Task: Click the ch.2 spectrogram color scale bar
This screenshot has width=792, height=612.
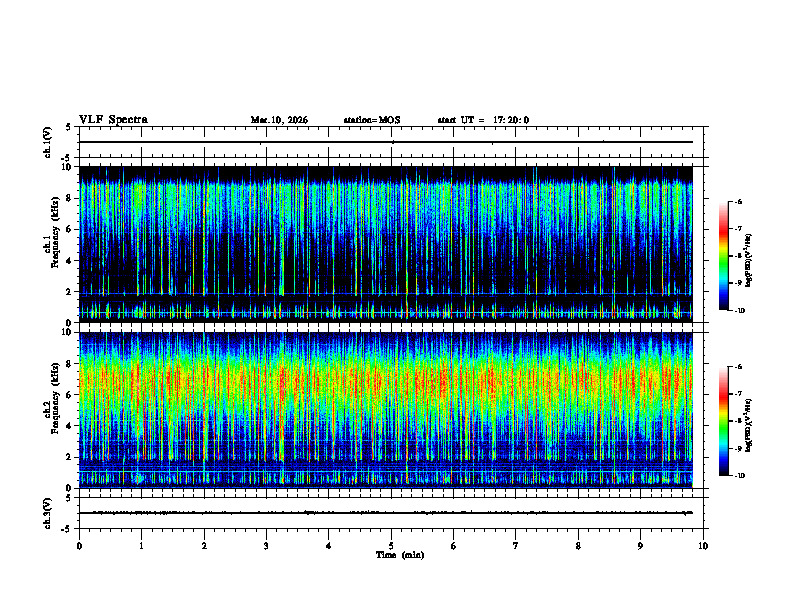Action: (724, 421)
